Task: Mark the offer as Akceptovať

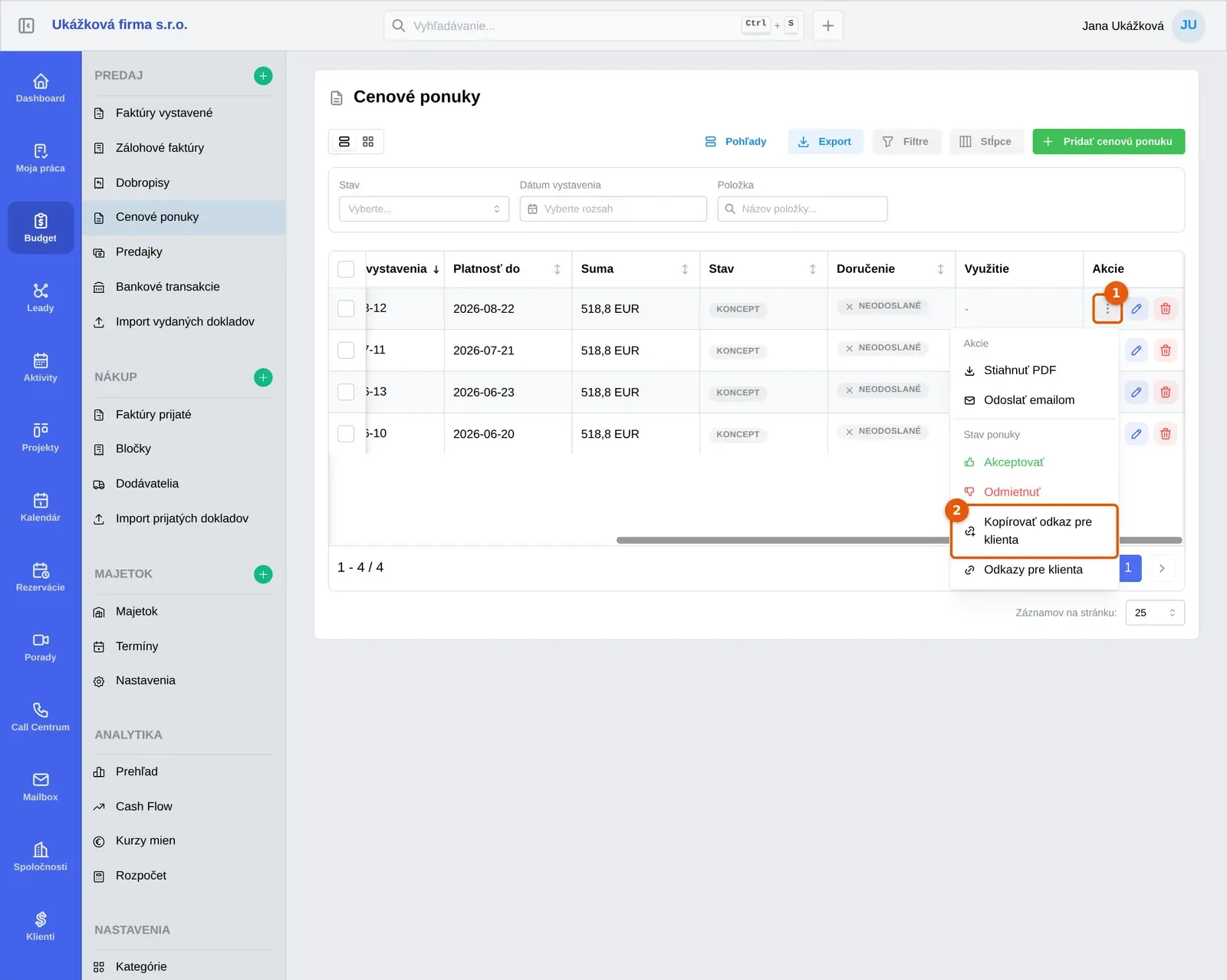Action: click(x=1034, y=462)
